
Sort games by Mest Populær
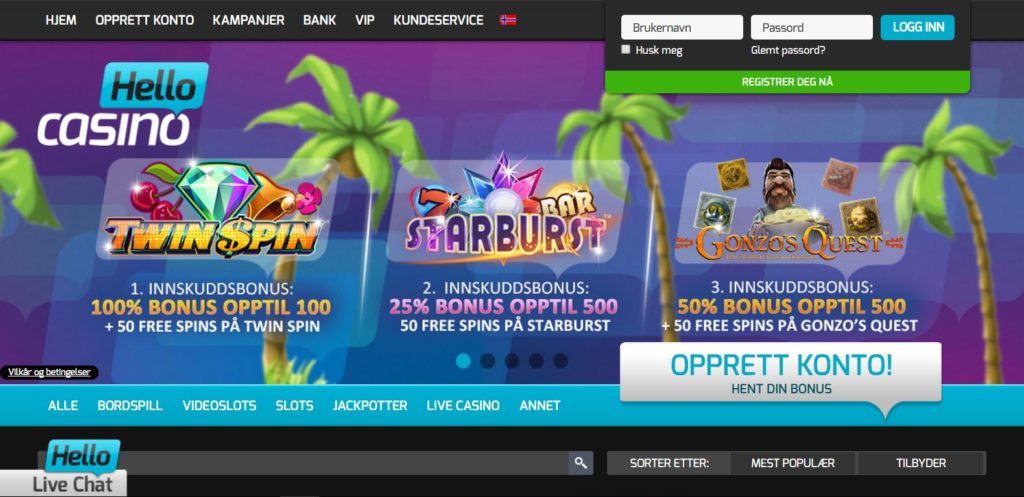tap(793, 463)
